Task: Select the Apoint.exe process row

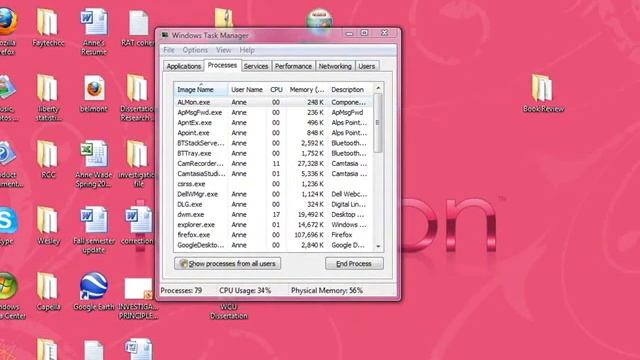Action: click(x=273, y=133)
